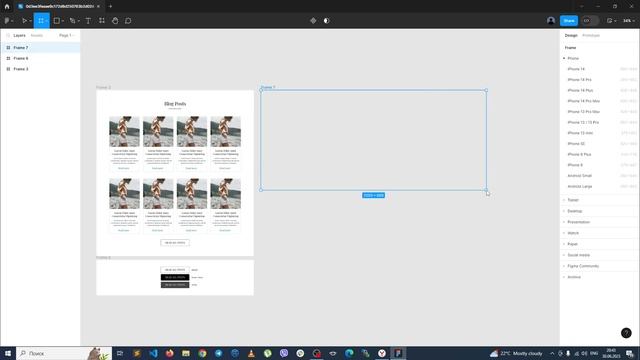
Task: Click the mask contrast icon
Action: click(327, 21)
